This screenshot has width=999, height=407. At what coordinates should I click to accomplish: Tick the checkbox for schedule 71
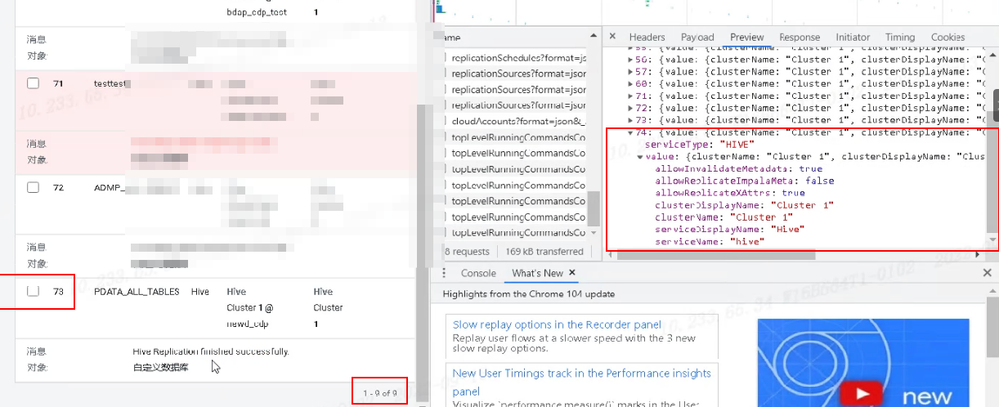click(33, 83)
